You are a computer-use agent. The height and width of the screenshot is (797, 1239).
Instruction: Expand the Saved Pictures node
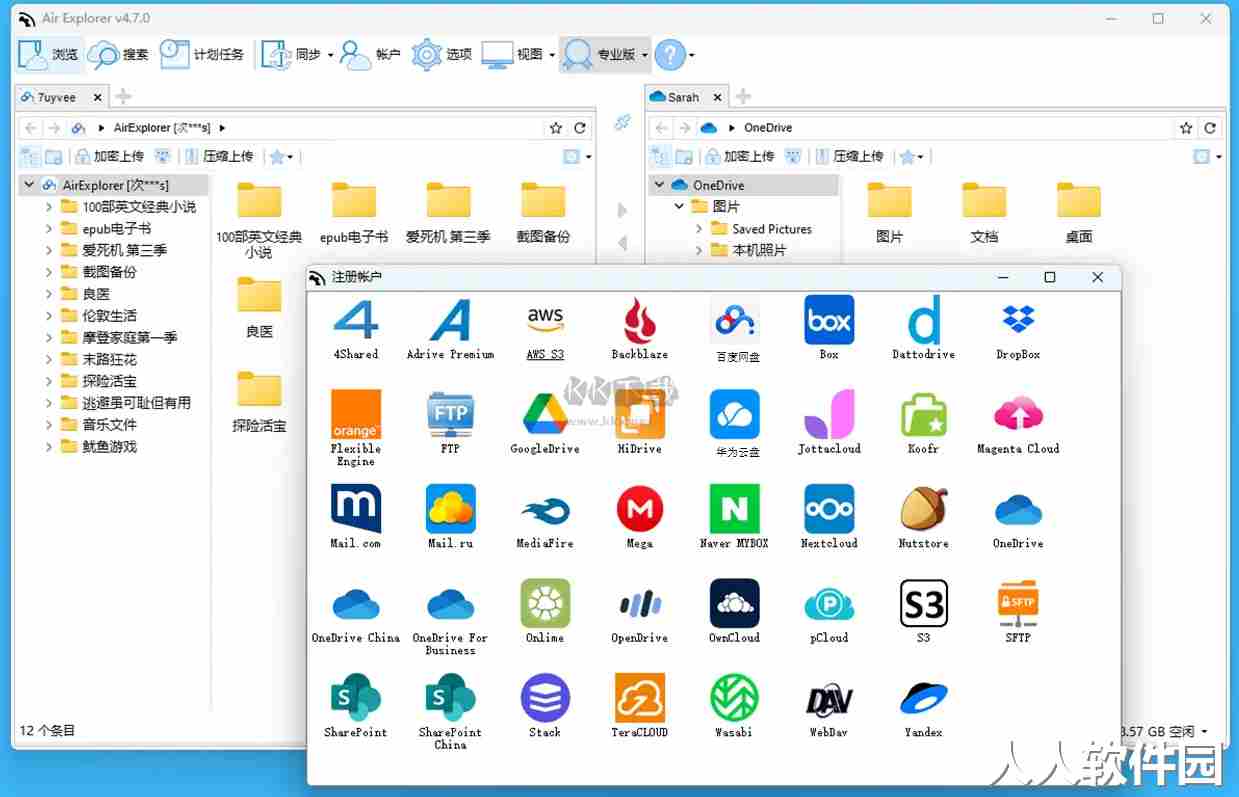coord(699,229)
